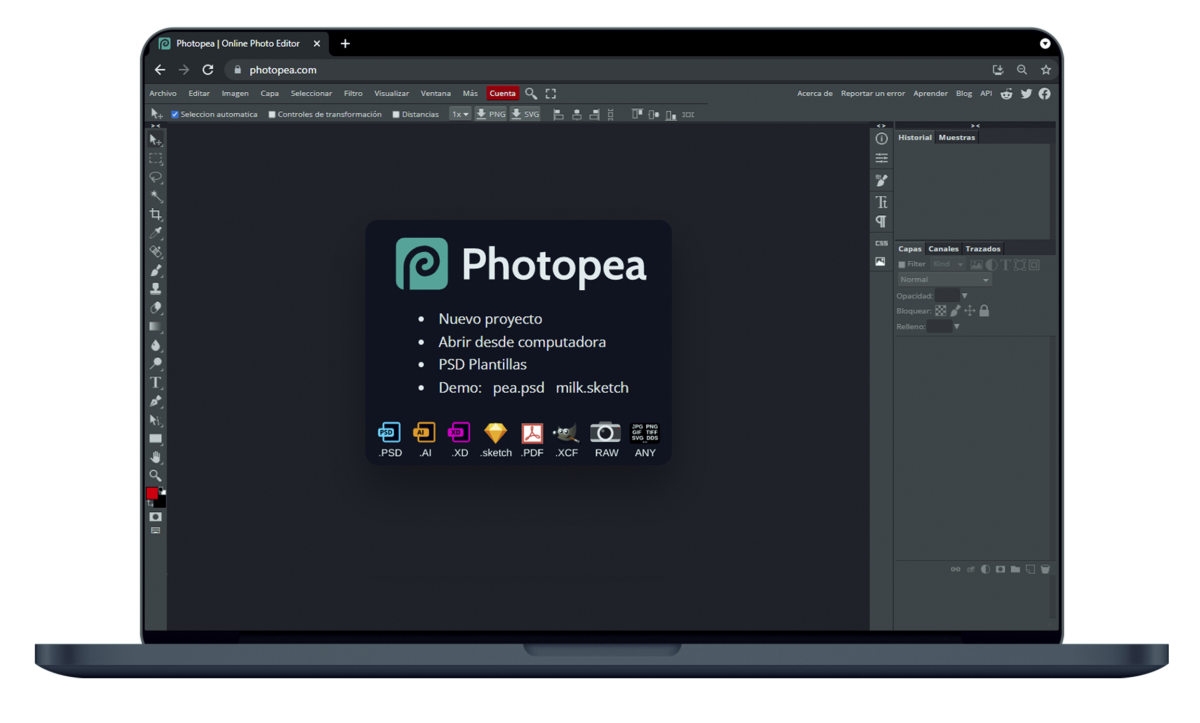Viewport: 1200px width, 723px height.
Task: Select the Spot Healing Brush tool
Action: click(155, 251)
